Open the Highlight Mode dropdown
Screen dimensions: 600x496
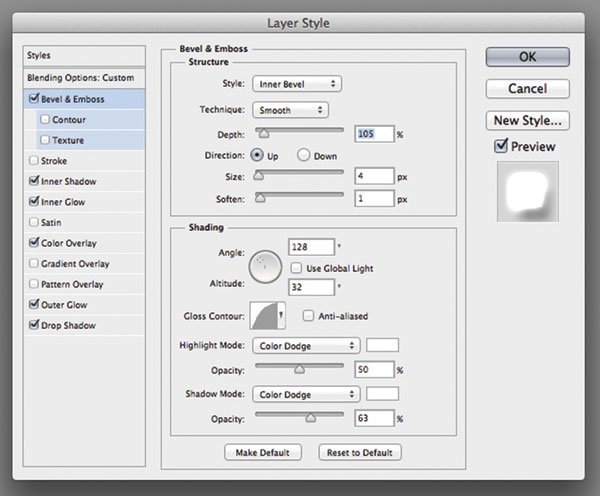pyautogui.click(x=306, y=345)
